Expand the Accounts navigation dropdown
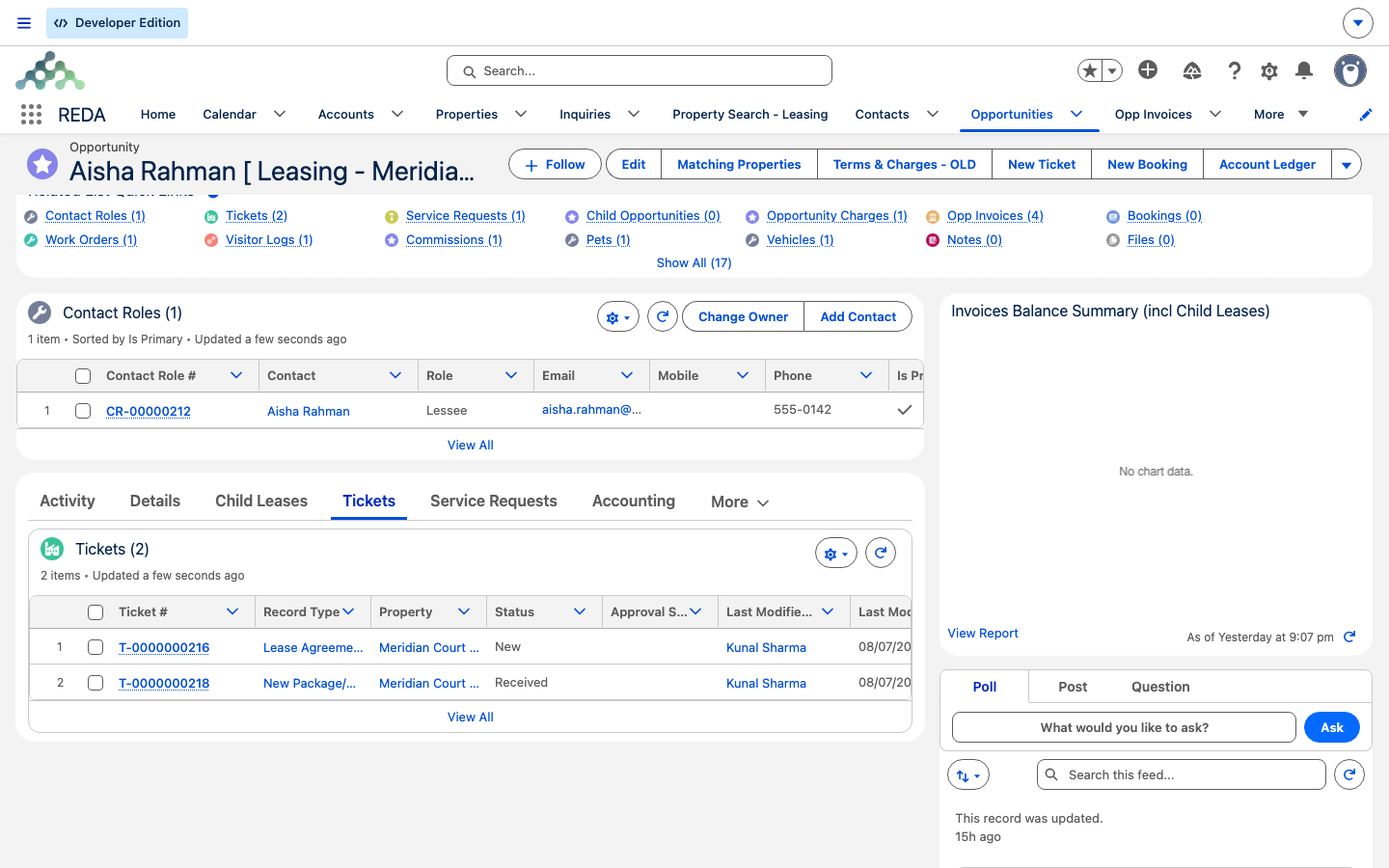 (x=397, y=114)
